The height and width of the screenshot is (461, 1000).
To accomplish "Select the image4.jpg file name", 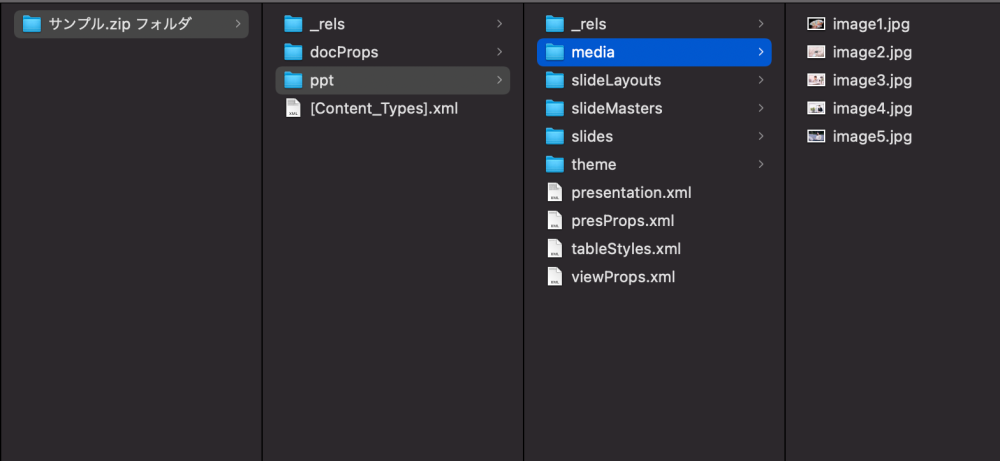I will pyautogui.click(x=871, y=108).
